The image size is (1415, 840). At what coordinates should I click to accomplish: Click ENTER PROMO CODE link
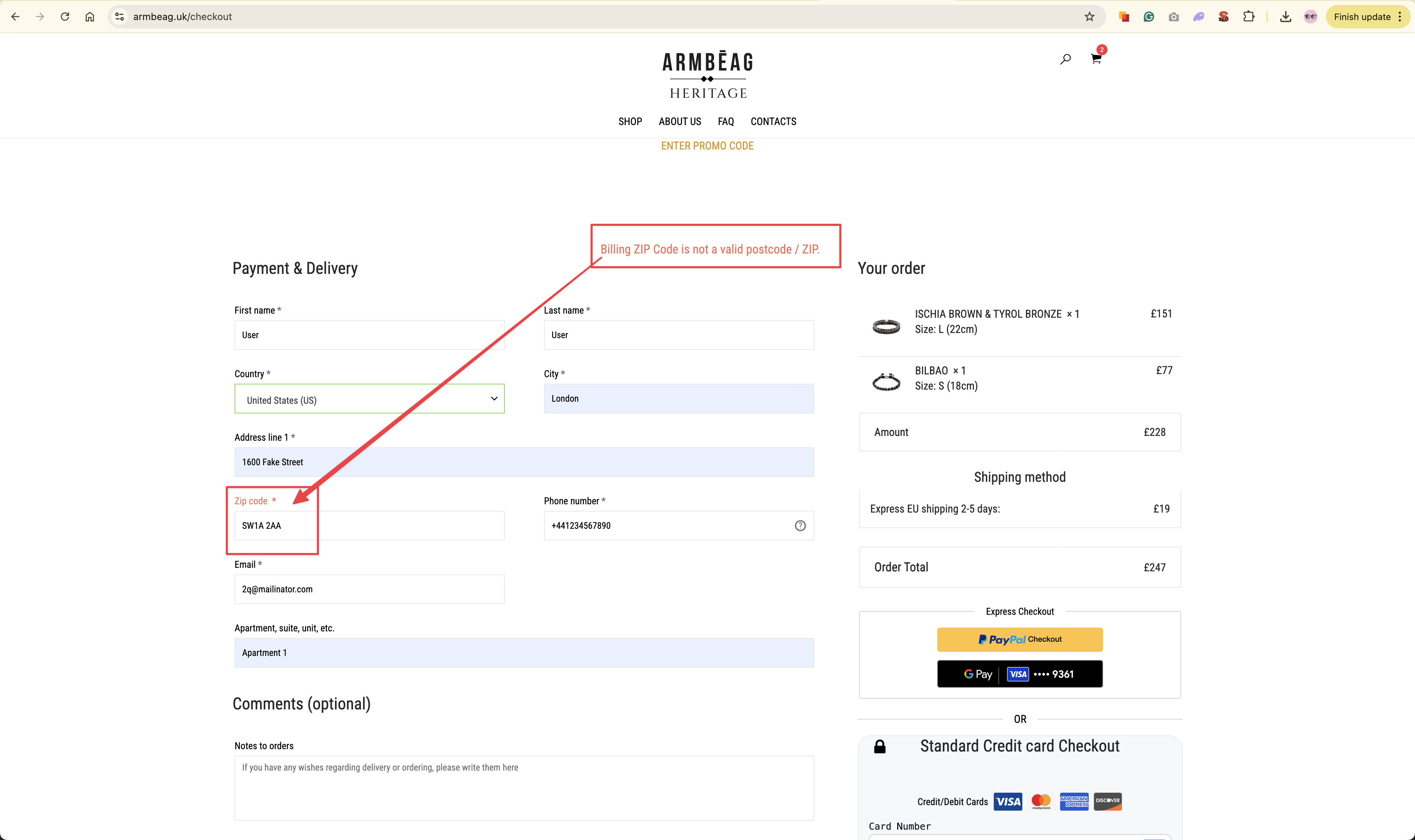(707, 146)
